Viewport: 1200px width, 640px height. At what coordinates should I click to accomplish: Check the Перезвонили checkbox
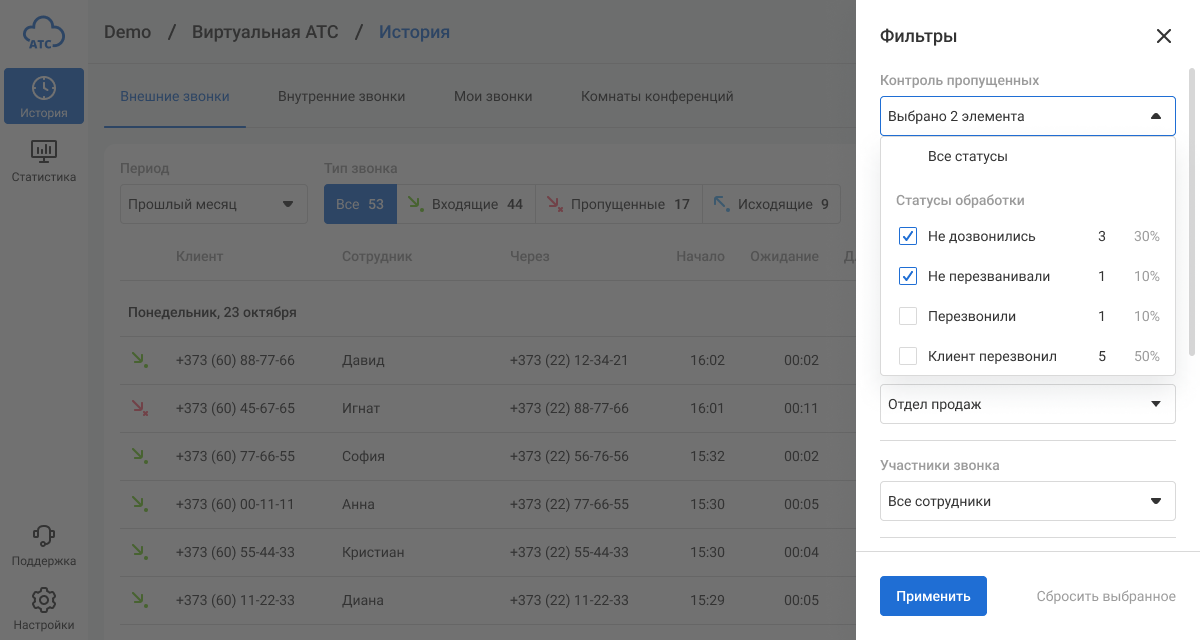[908, 316]
